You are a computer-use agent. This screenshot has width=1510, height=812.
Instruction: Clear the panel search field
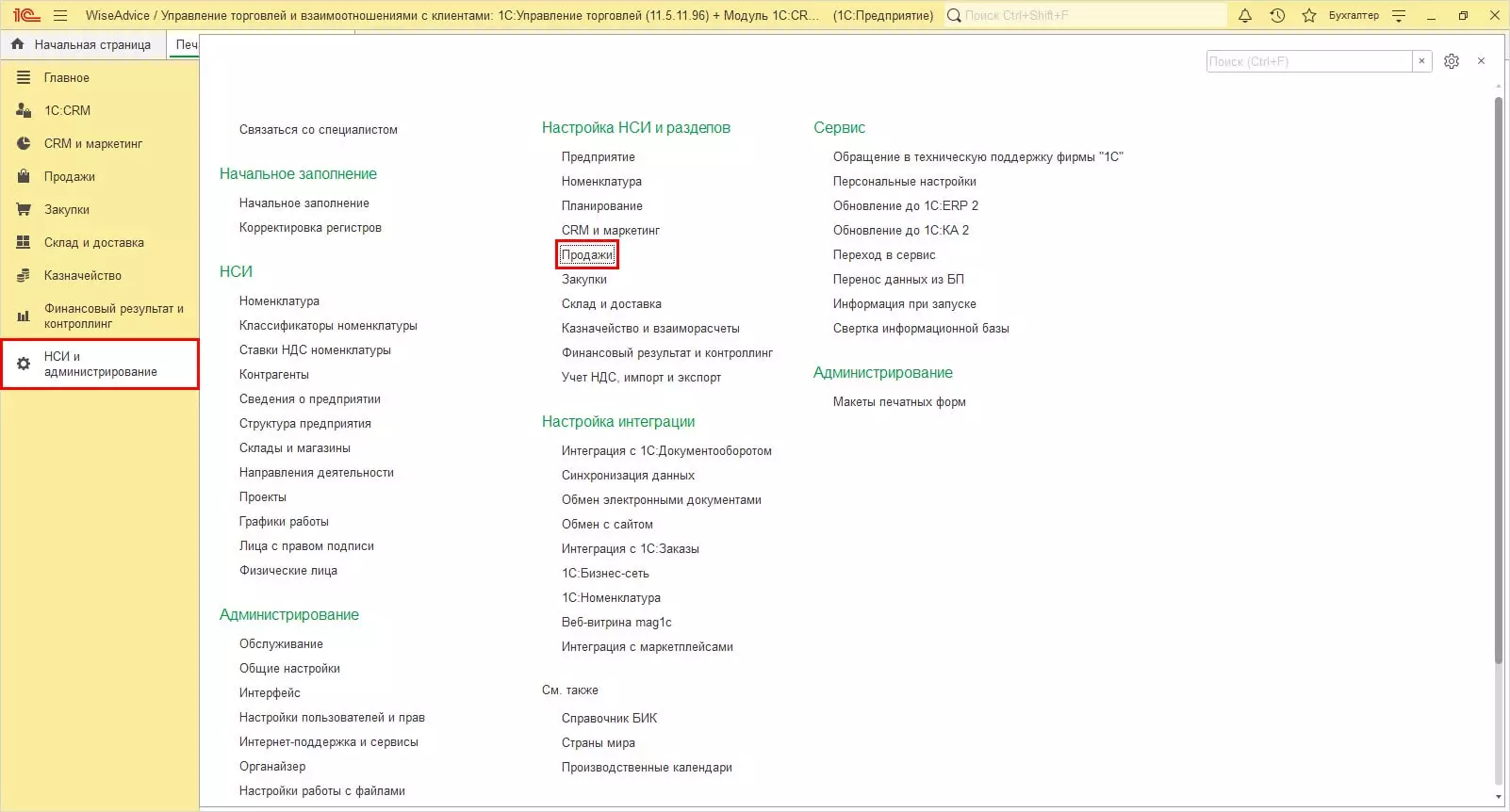[x=1421, y=61]
